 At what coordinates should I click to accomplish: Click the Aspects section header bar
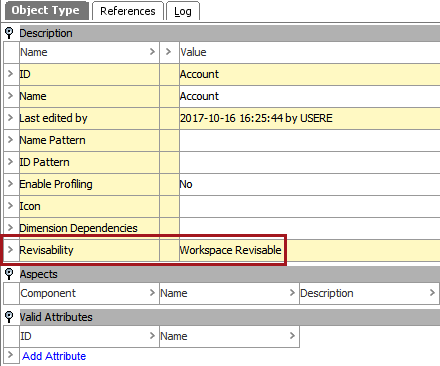(230, 274)
